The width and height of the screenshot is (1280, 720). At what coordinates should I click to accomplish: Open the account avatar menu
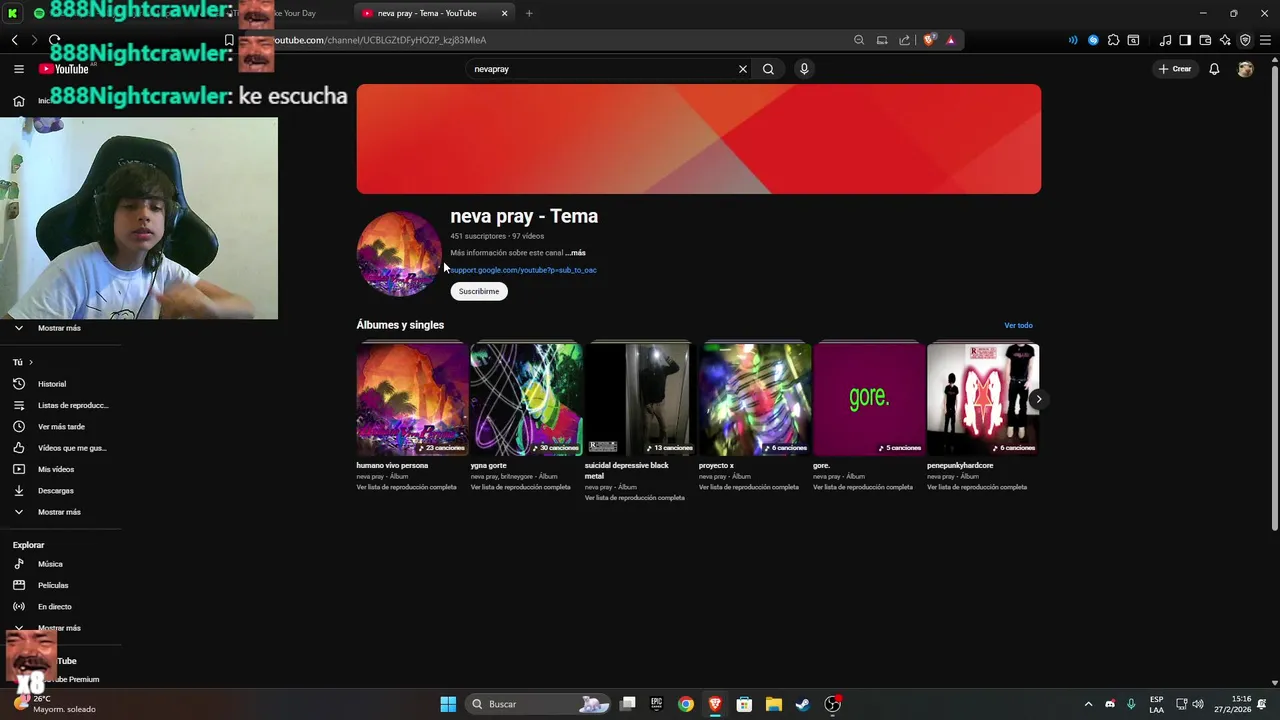tap(1245, 69)
